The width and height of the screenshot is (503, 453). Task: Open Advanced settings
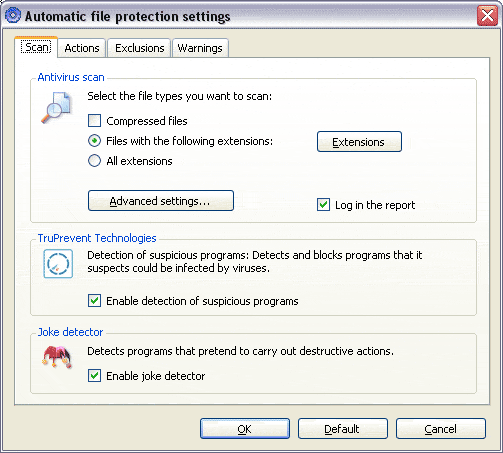pyautogui.click(x=161, y=201)
